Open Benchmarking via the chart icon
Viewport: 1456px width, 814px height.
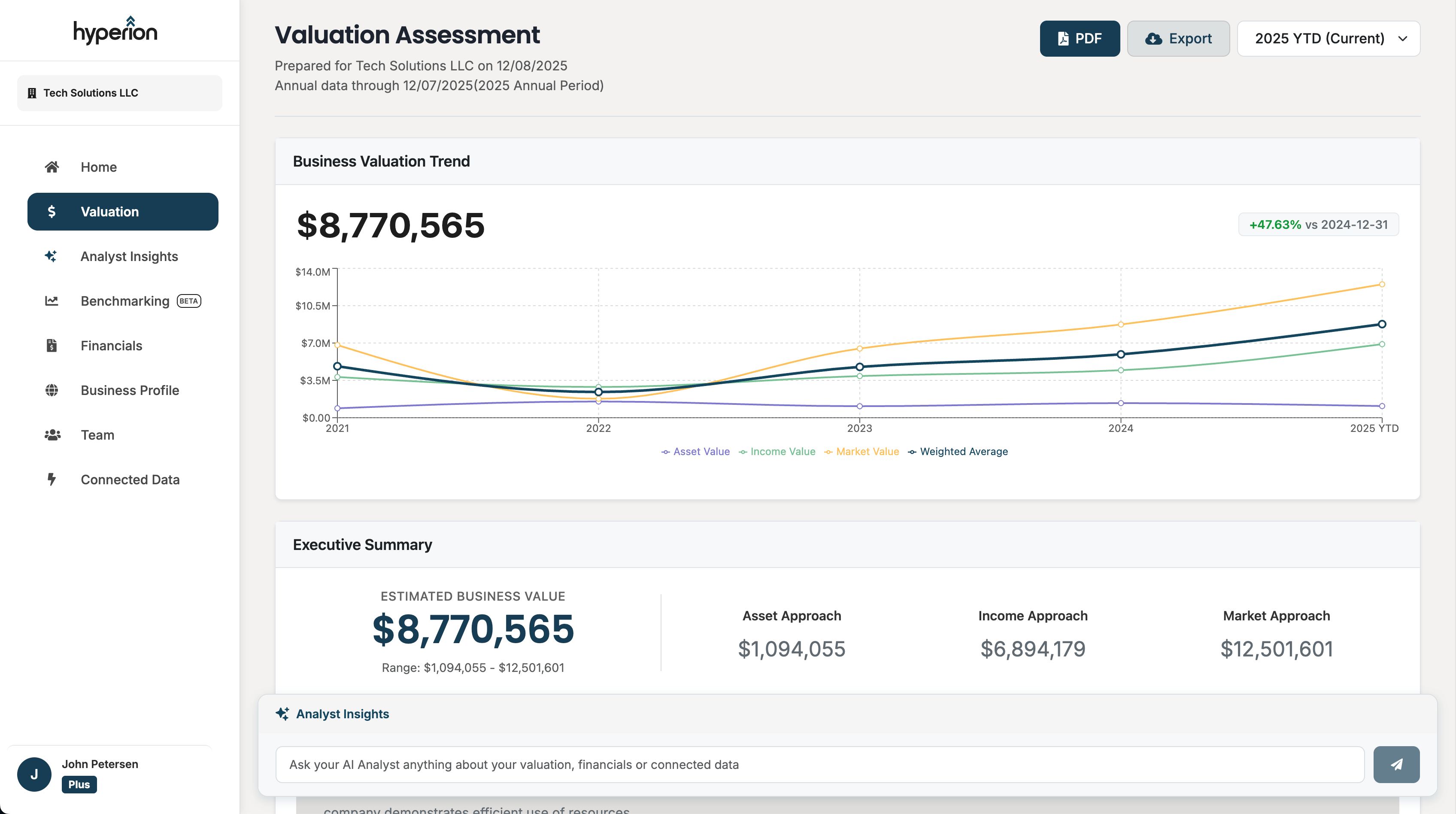click(52, 301)
